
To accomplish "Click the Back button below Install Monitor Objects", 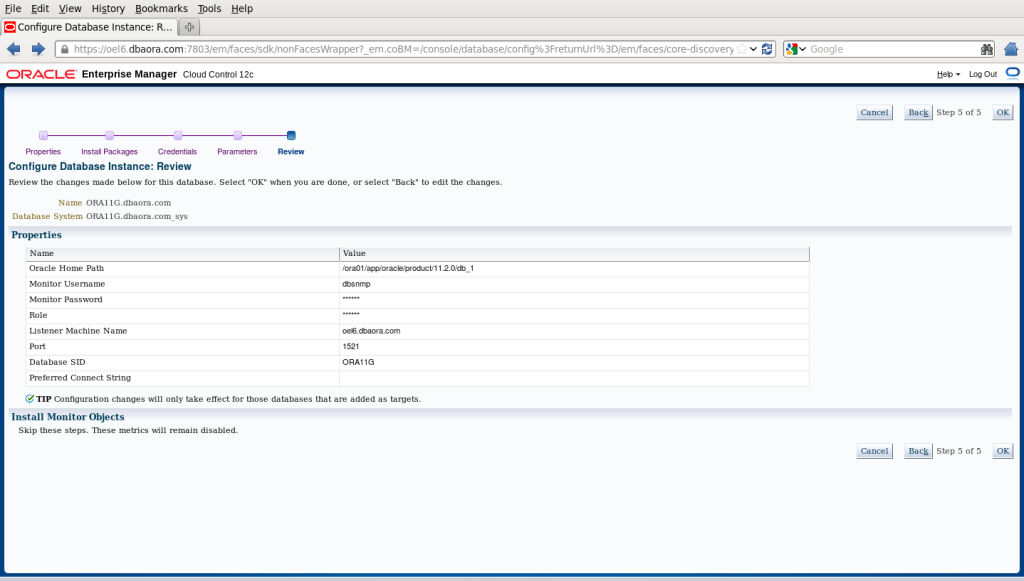I will coord(918,451).
